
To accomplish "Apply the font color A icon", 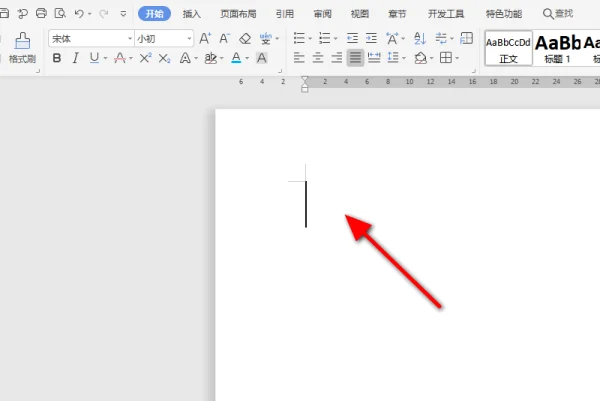I will point(236,58).
